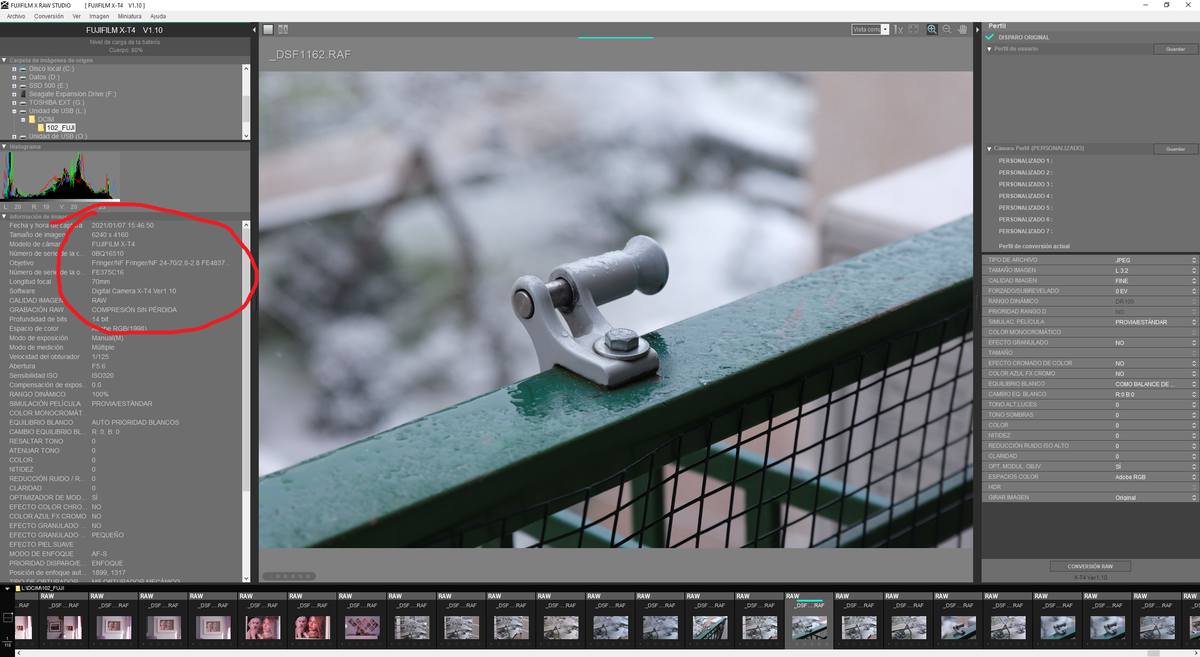Click the zoom in magnifier icon

(x=932, y=30)
